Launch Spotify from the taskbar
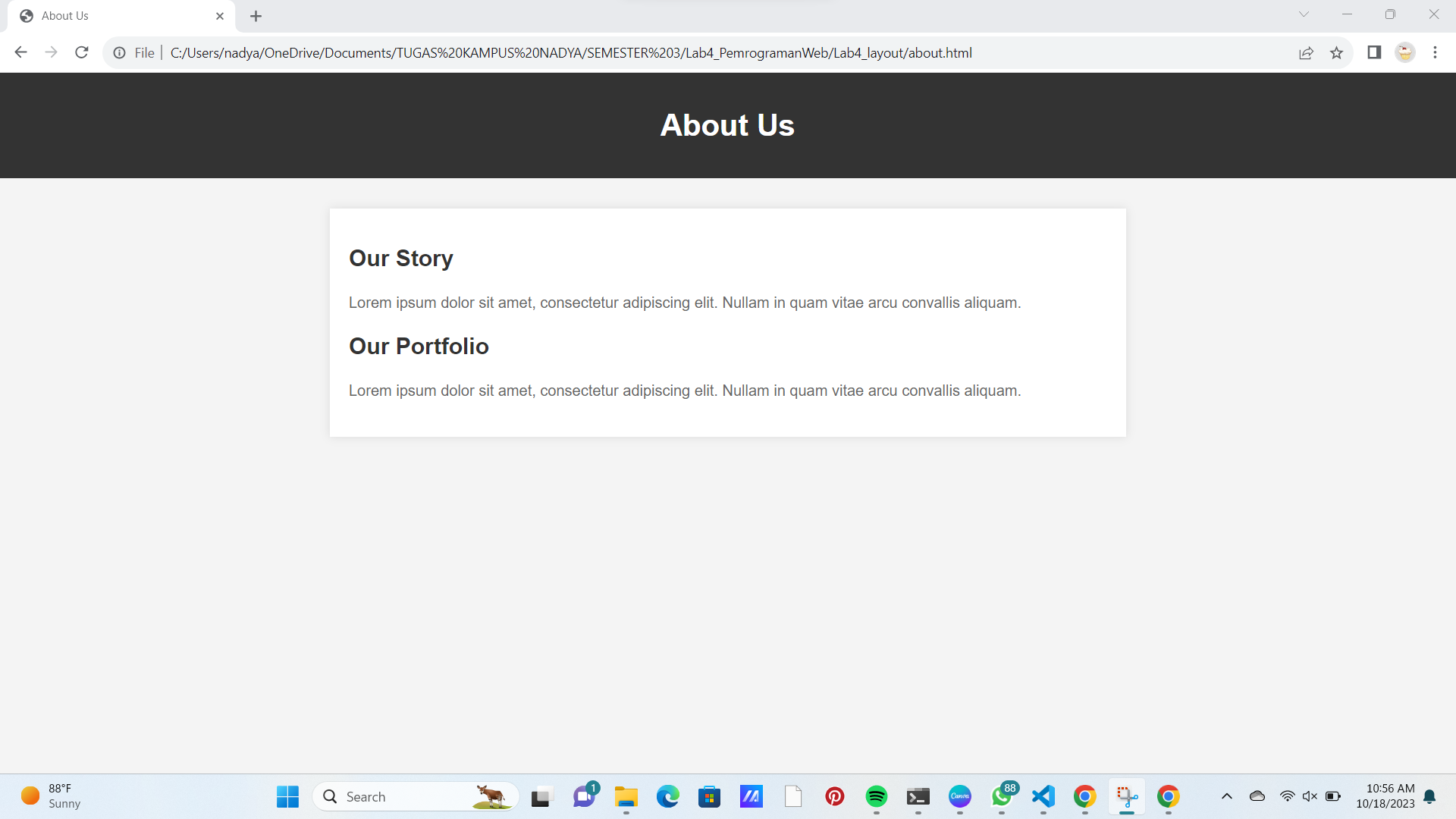This screenshot has width=1456, height=819. tap(877, 796)
